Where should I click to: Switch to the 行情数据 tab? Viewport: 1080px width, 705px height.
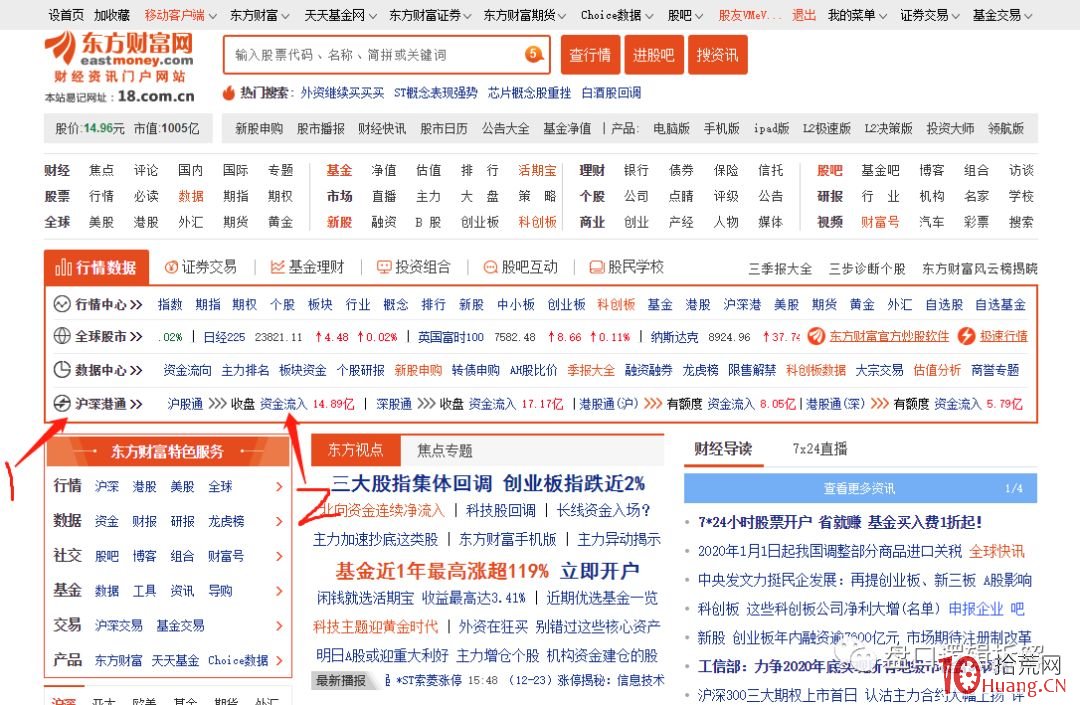pyautogui.click(x=96, y=267)
